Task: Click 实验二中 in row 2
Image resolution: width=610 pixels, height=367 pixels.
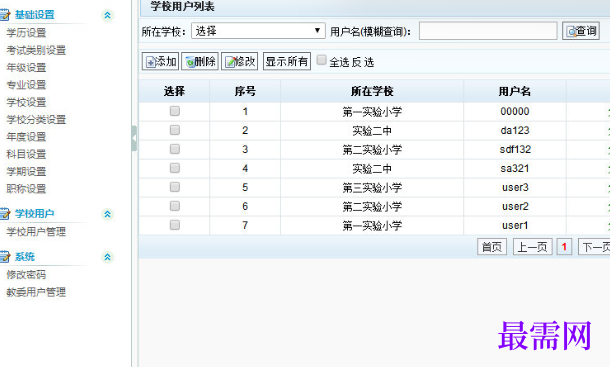Action: [x=372, y=131]
